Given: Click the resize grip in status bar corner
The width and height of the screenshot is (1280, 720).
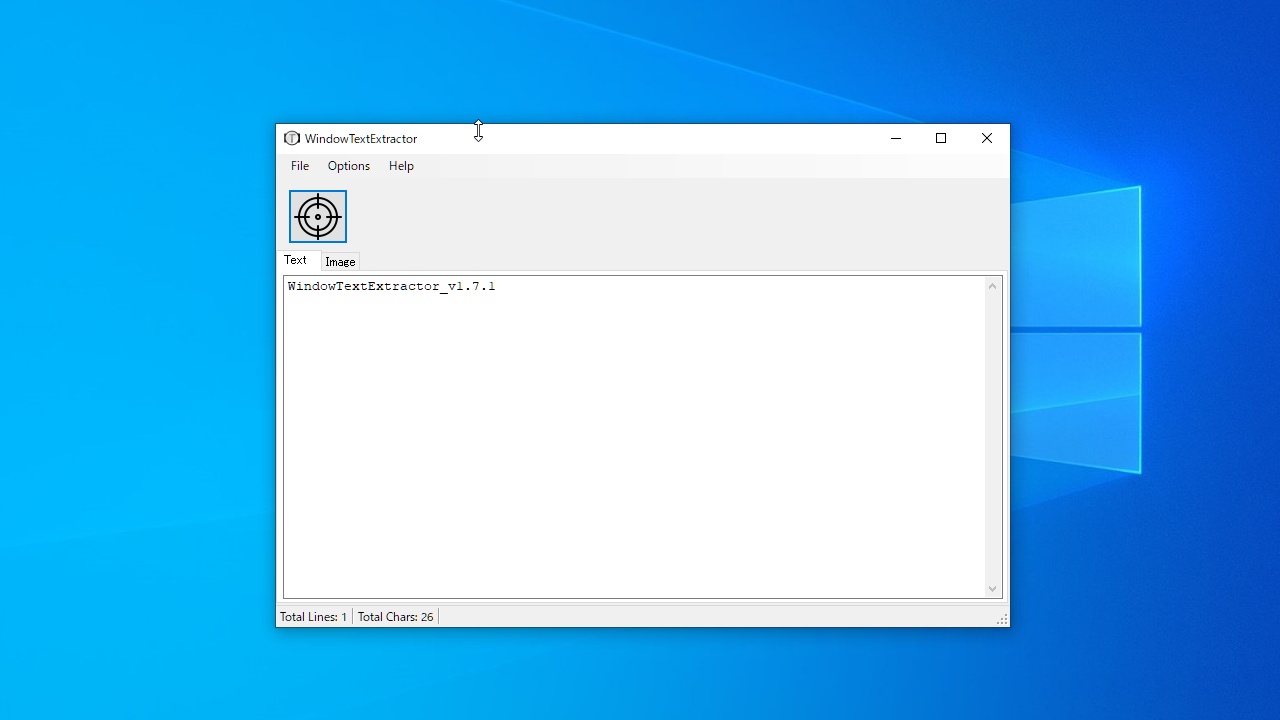Looking at the screenshot, I should (1002, 620).
